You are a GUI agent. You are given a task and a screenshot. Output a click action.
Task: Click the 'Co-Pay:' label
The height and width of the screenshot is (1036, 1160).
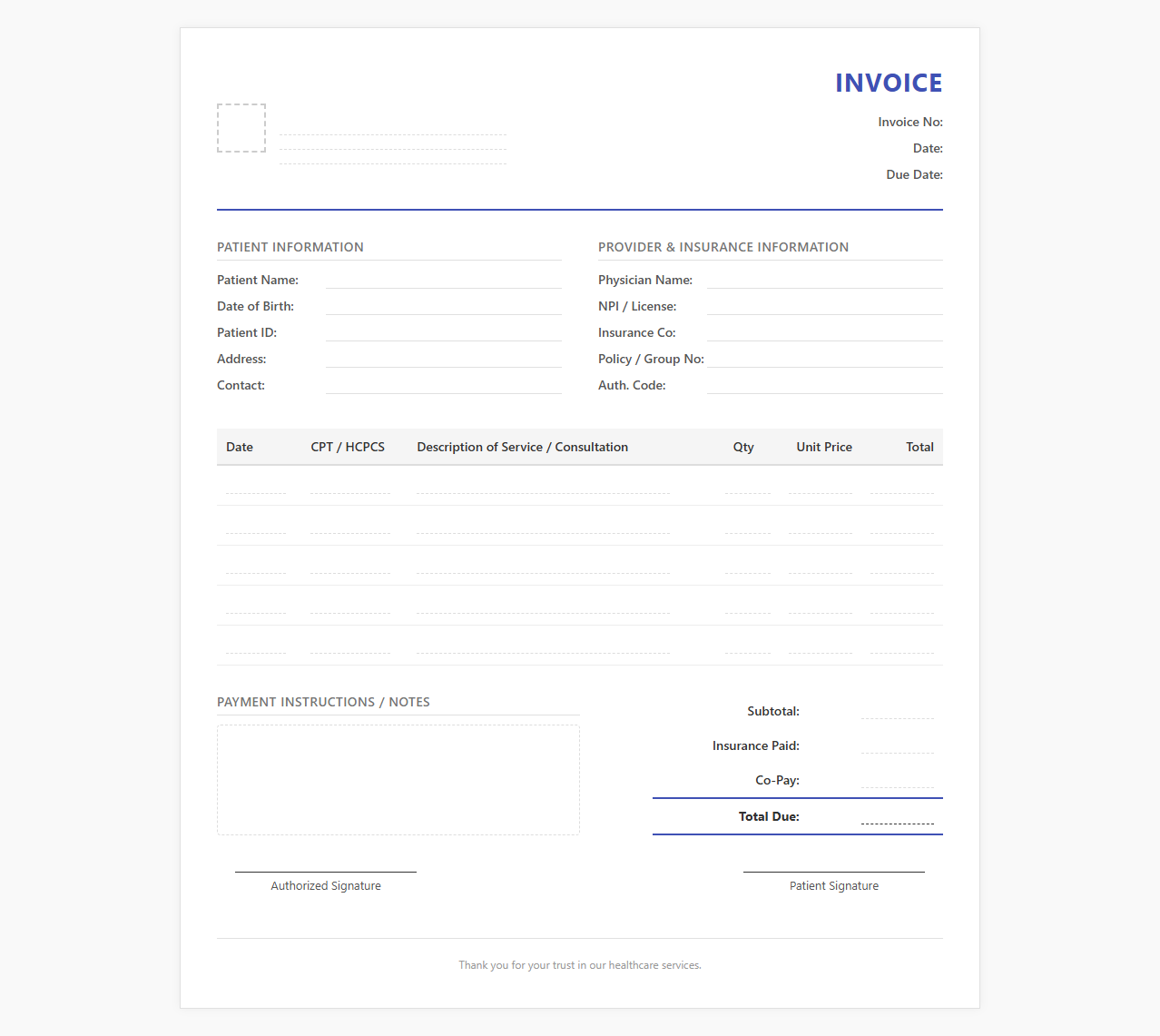point(777,780)
